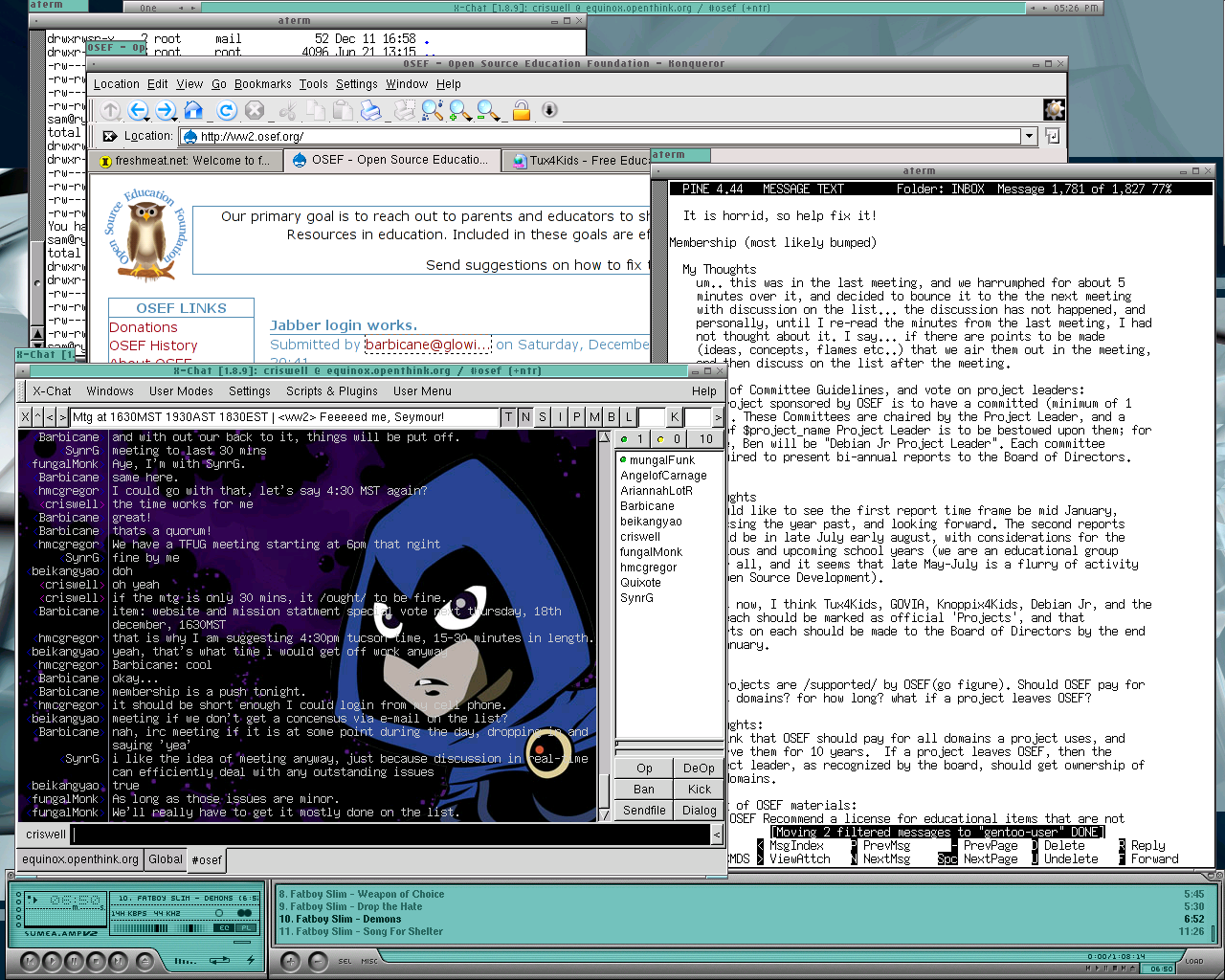Click the Paste clipboard icon in Konqueror
The height and width of the screenshot is (980, 1225).
click(x=343, y=110)
